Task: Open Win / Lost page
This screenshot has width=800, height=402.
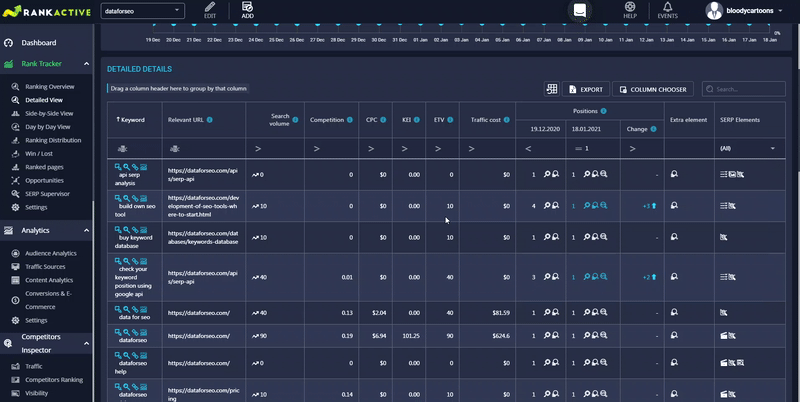Action: [39, 154]
